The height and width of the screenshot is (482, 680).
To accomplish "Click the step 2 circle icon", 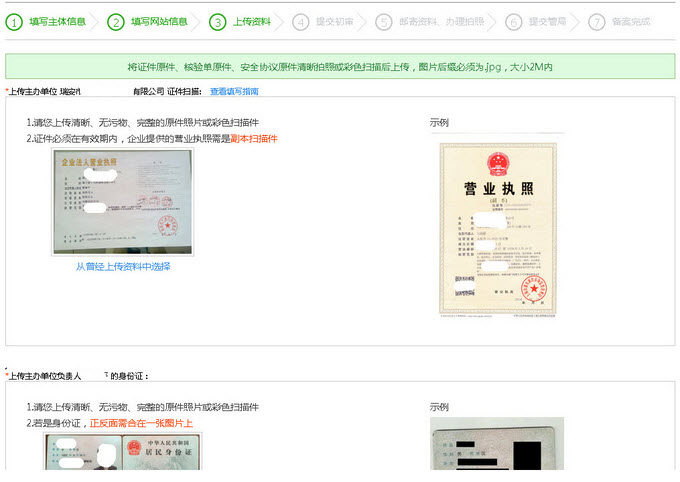I will pos(116,21).
